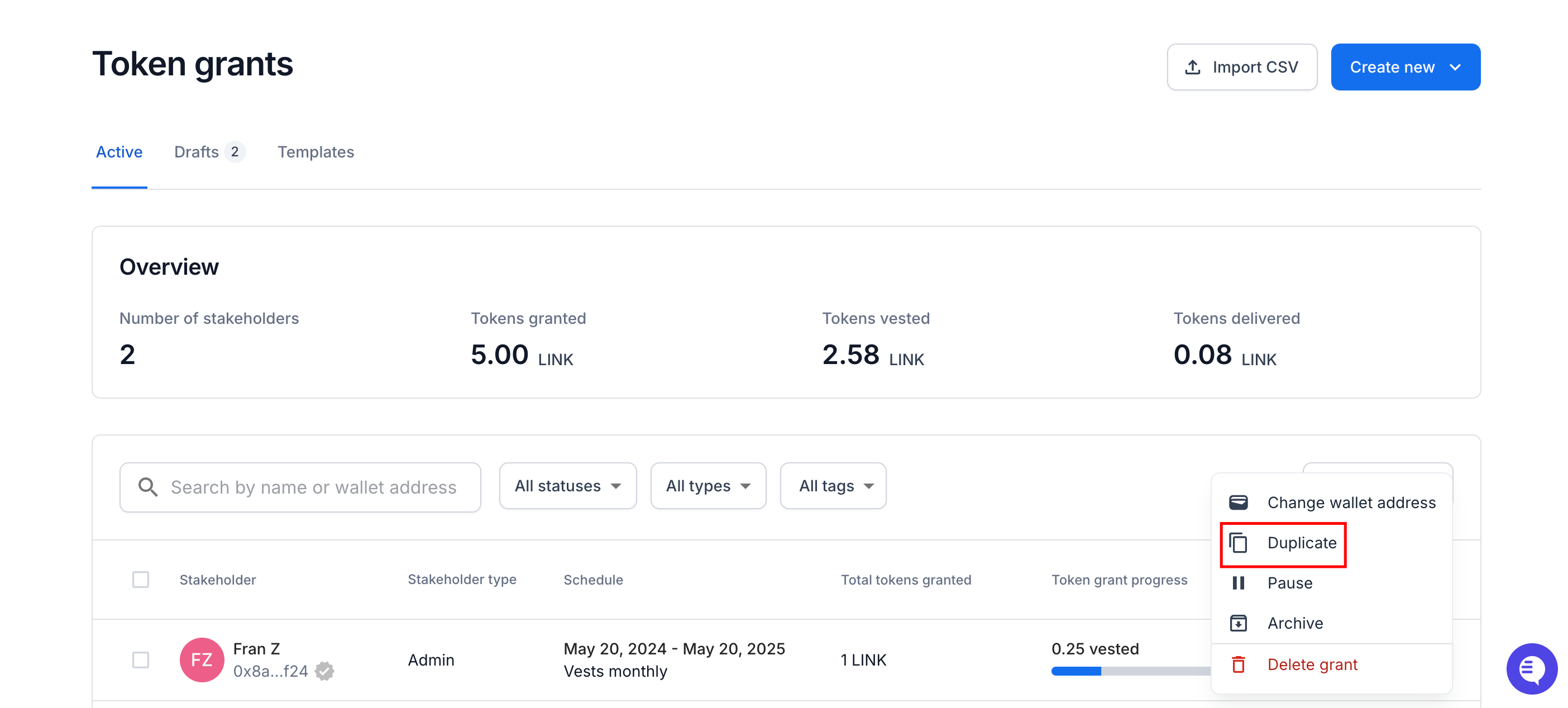1568x708 pixels.
Task: Choose Delete grant from the menu
Action: coord(1332,664)
